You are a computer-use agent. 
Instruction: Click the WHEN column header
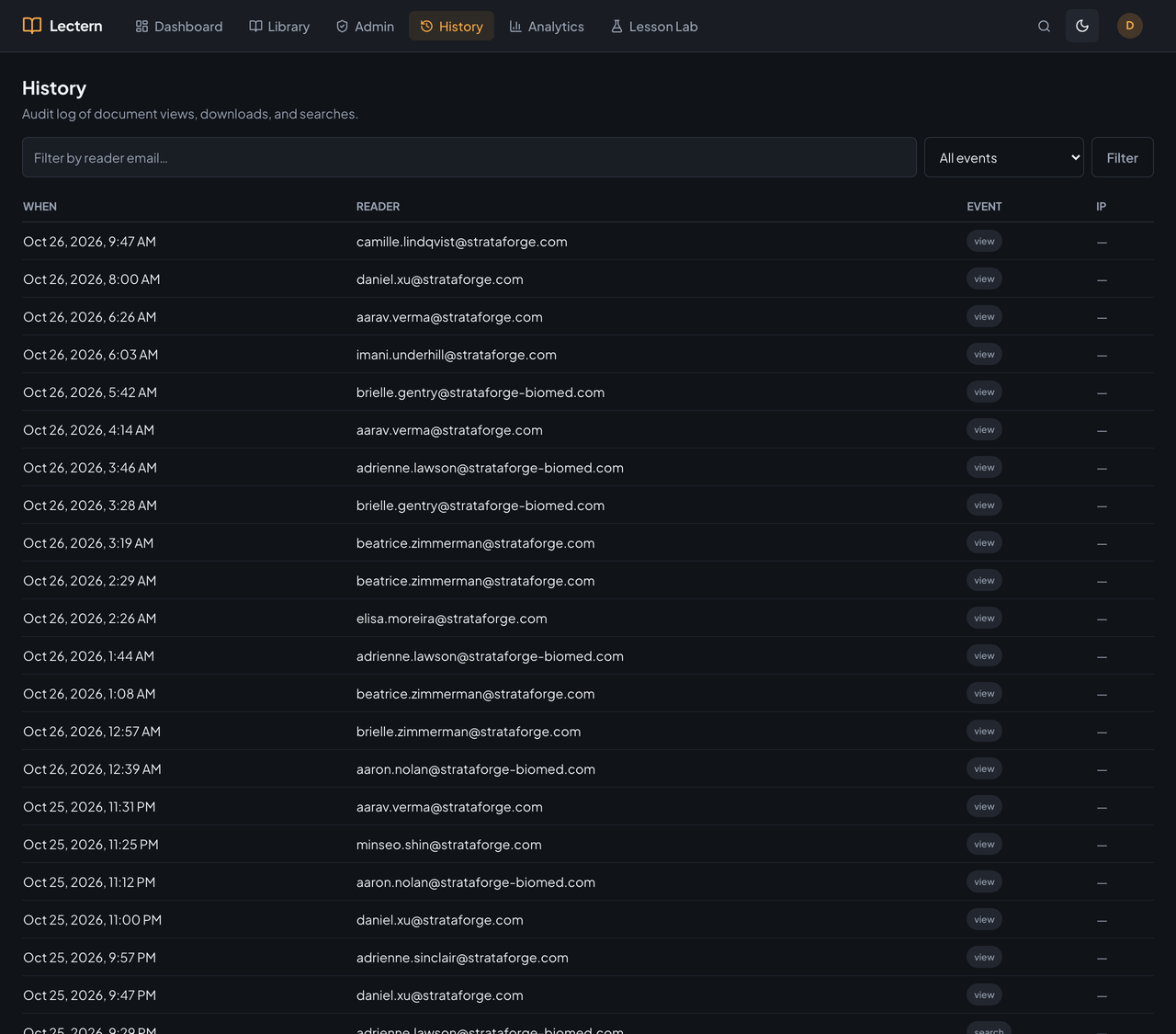click(40, 207)
